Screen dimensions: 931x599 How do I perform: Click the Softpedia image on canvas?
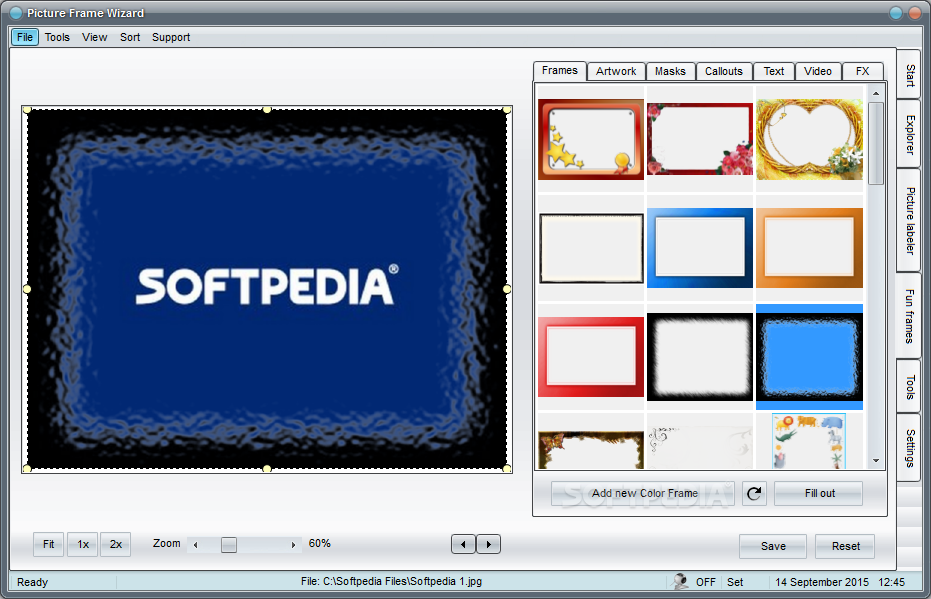267,289
